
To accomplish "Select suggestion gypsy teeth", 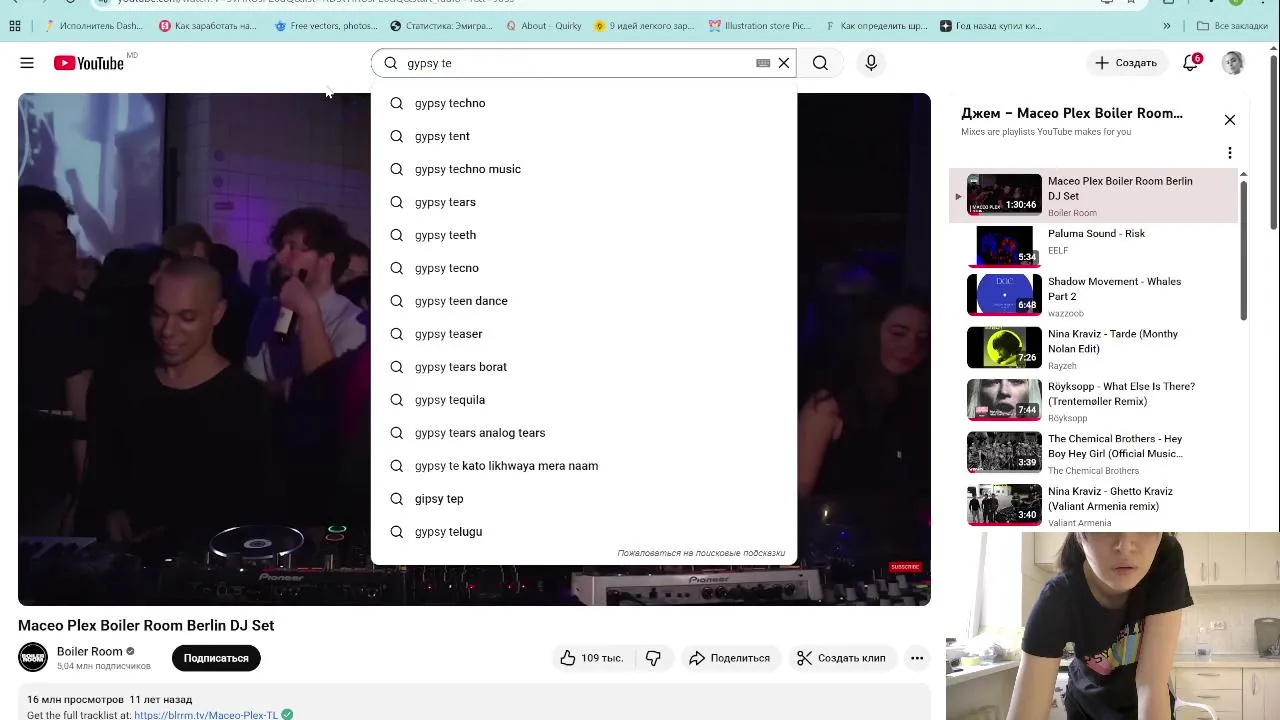I will 584,235.
